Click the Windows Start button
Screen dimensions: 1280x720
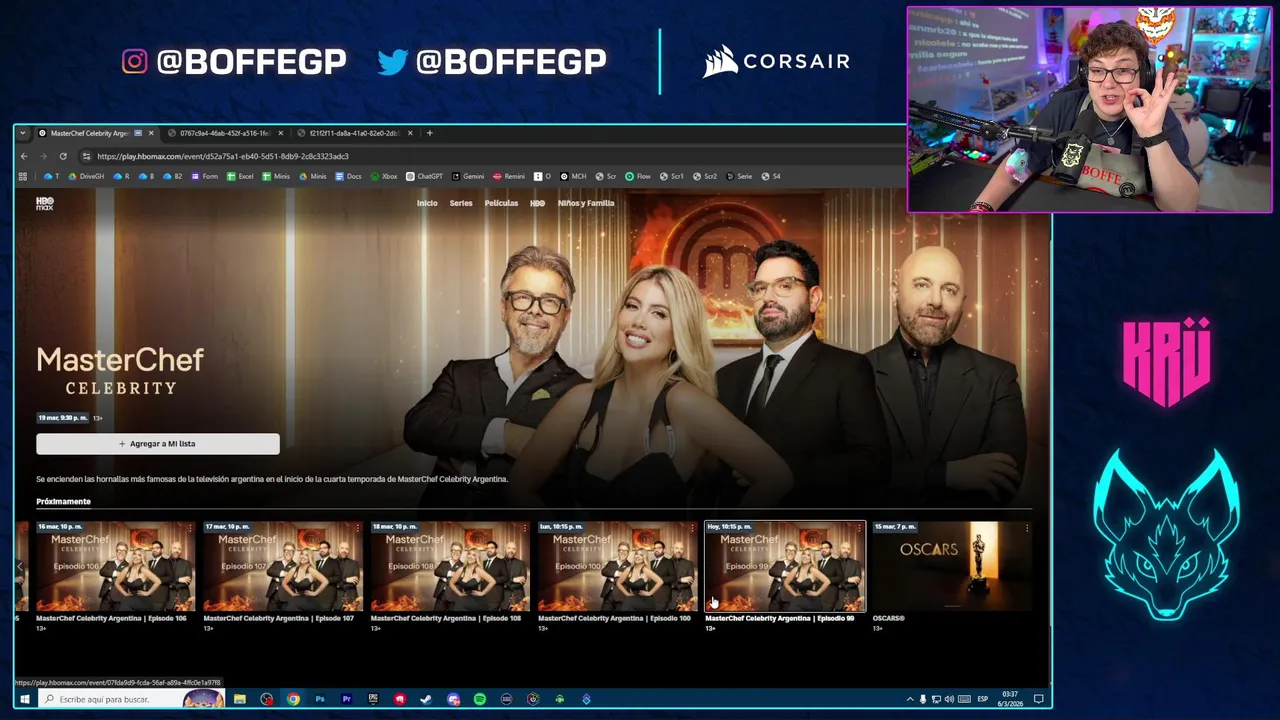pyautogui.click(x=24, y=699)
